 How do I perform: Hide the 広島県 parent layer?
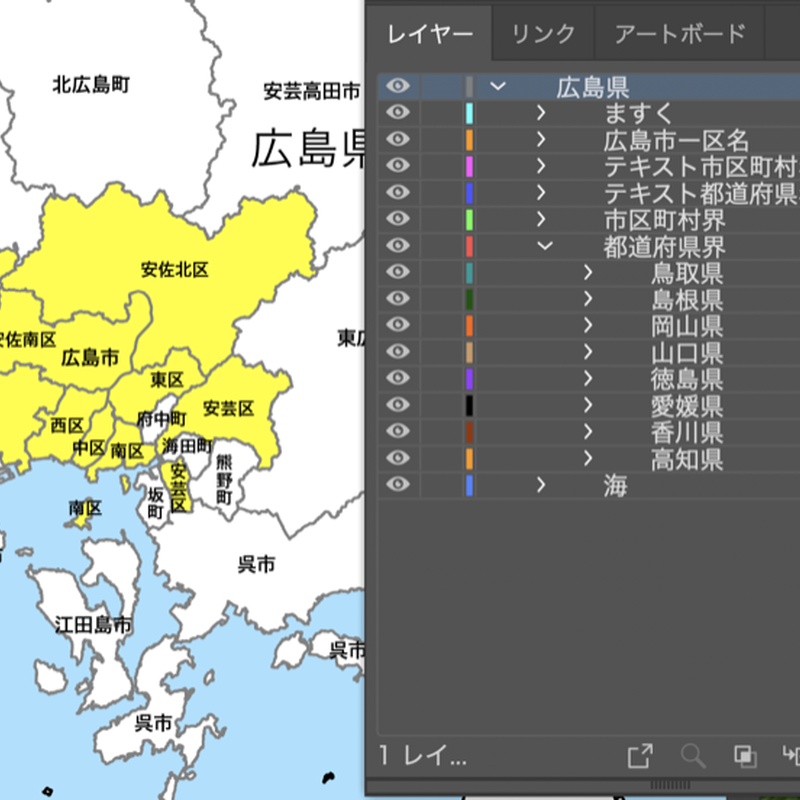pos(398,87)
